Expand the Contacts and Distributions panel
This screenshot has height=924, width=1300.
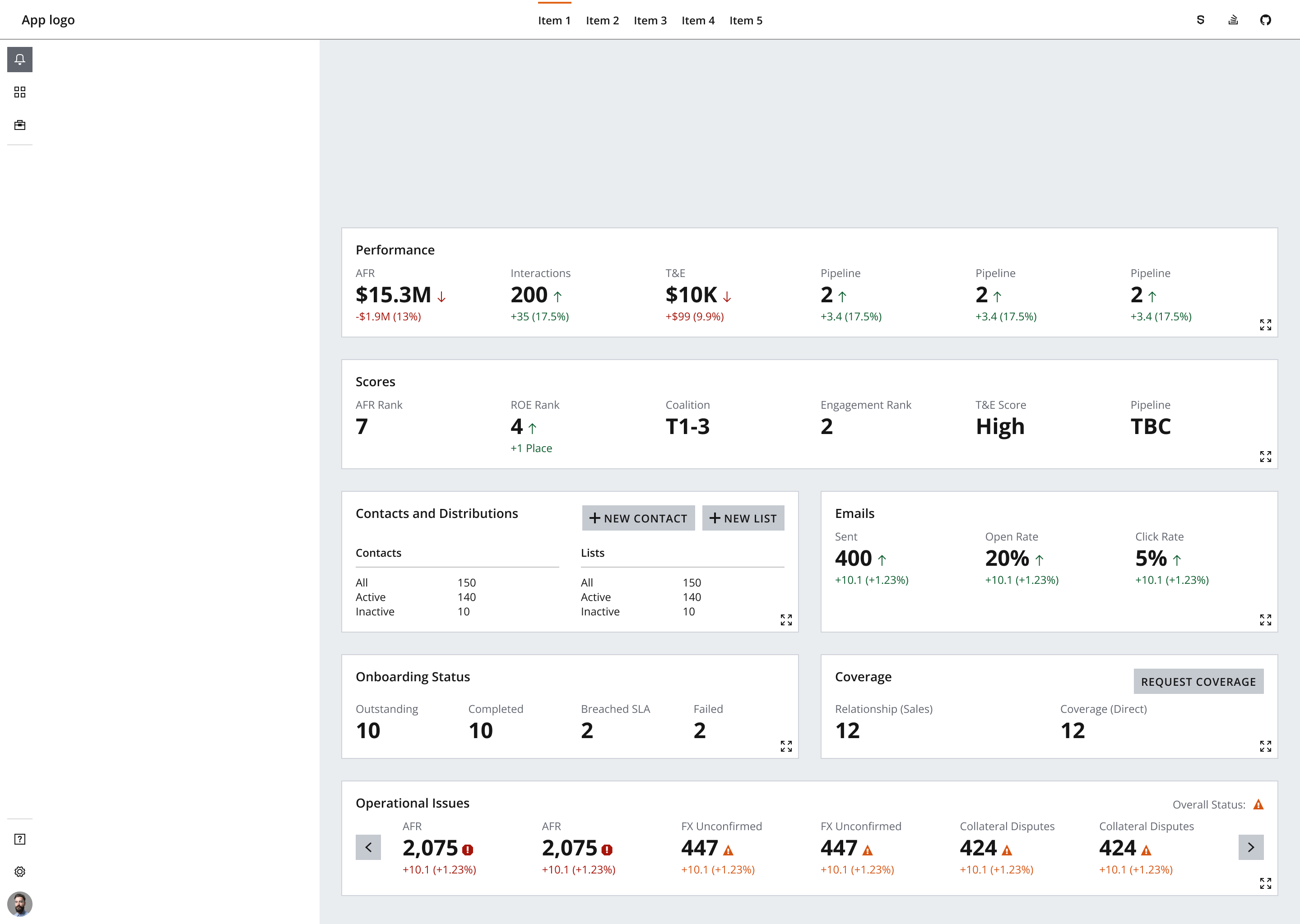click(786, 619)
